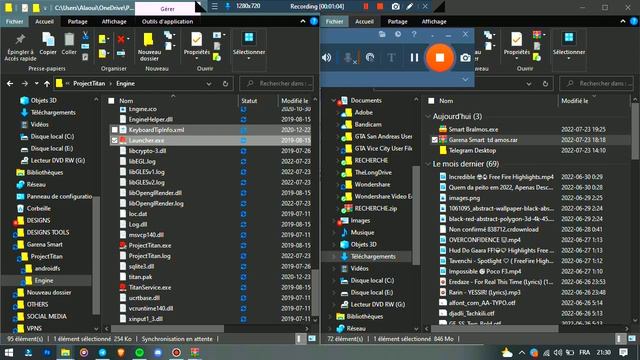Screen dimensions: 640x360
Task: Open Sélectionner menu in left window ribbon
Action: click(249, 46)
